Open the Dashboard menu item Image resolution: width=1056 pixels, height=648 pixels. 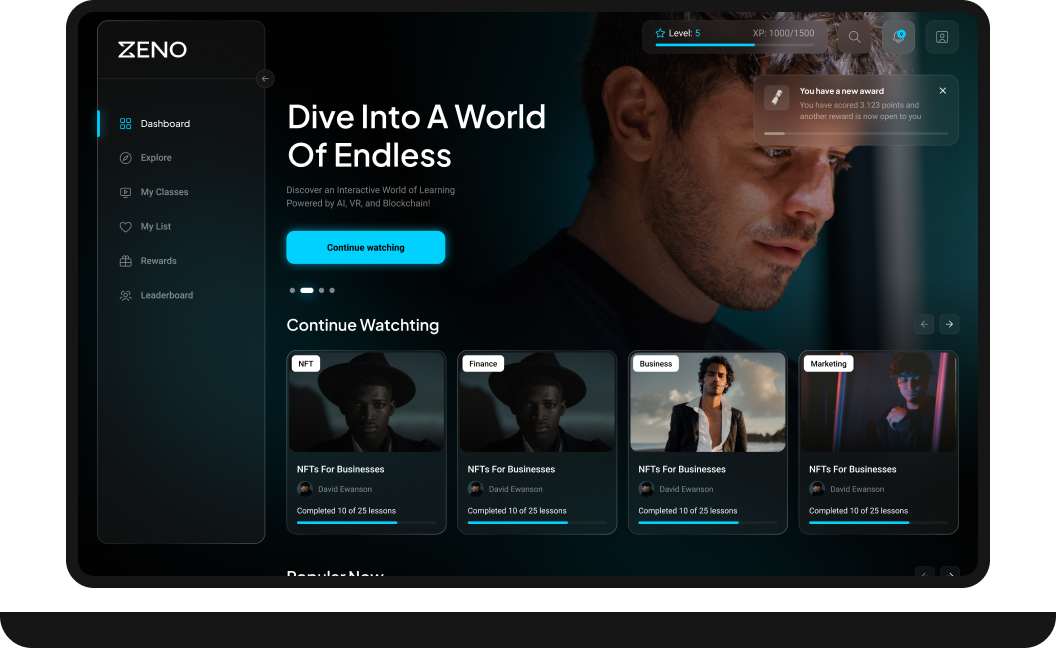[x=165, y=124]
